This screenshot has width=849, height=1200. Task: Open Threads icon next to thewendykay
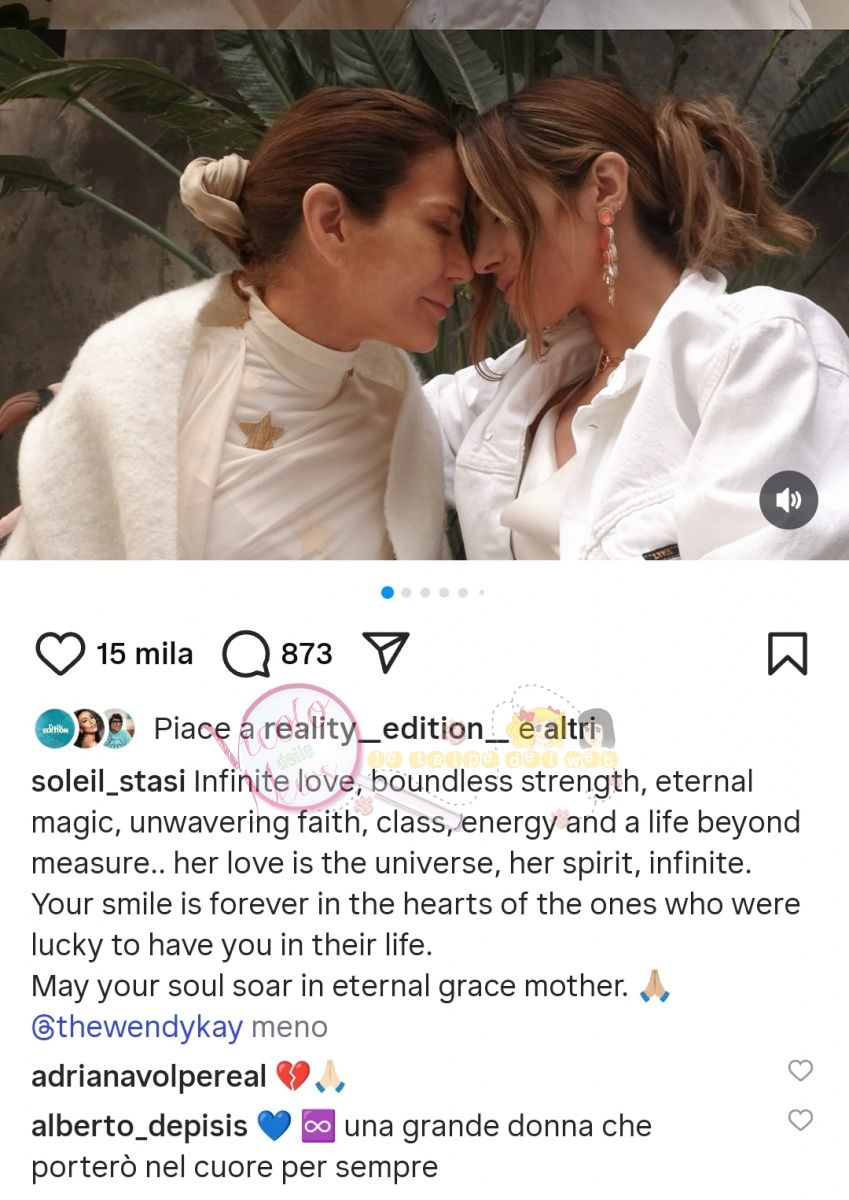[43, 1027]
